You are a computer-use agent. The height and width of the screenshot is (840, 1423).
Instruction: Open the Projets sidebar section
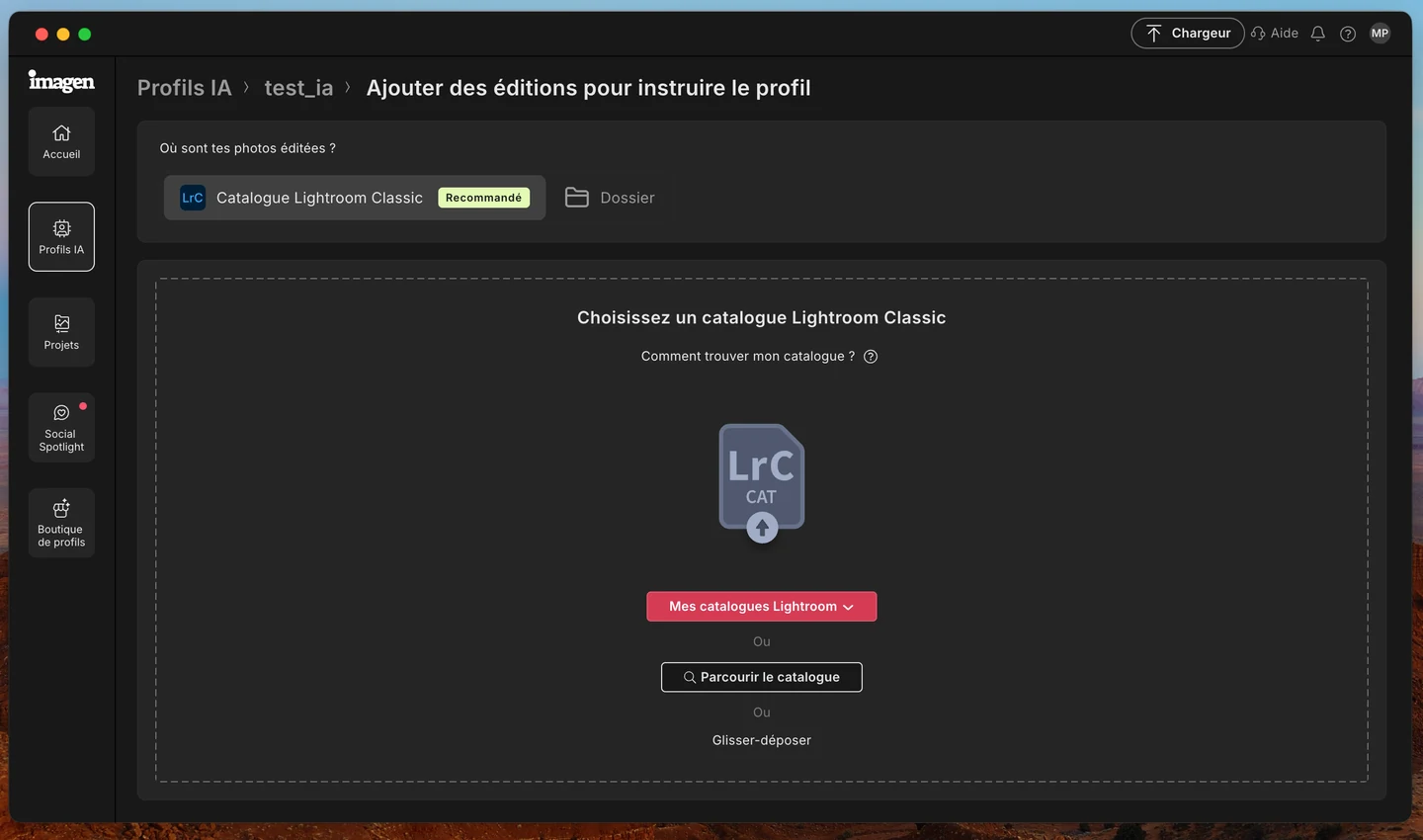point(61,332)
